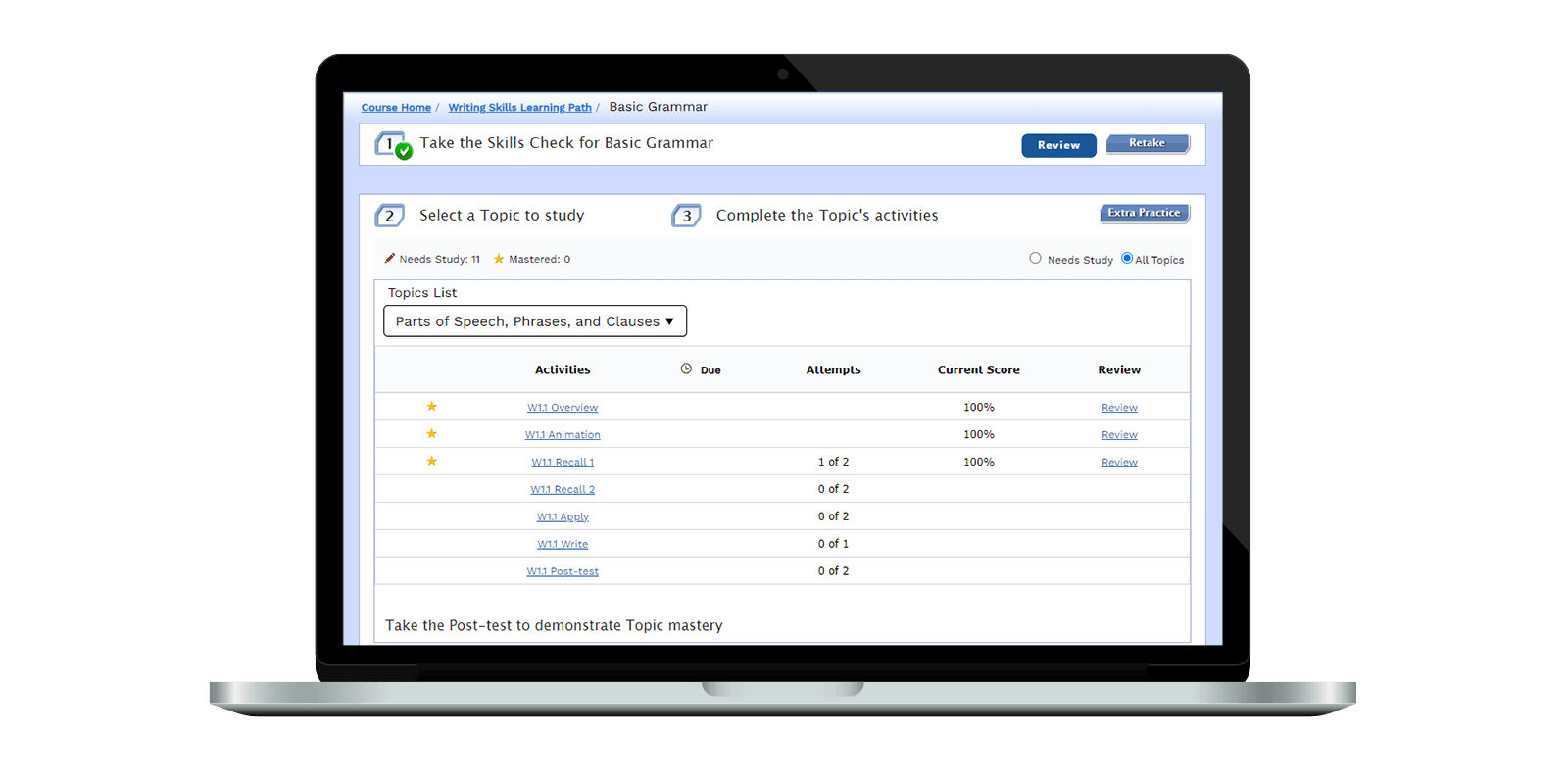Click the star icon beside Mastered
Screen dimensions: 1568x784
tap(499, 259)
